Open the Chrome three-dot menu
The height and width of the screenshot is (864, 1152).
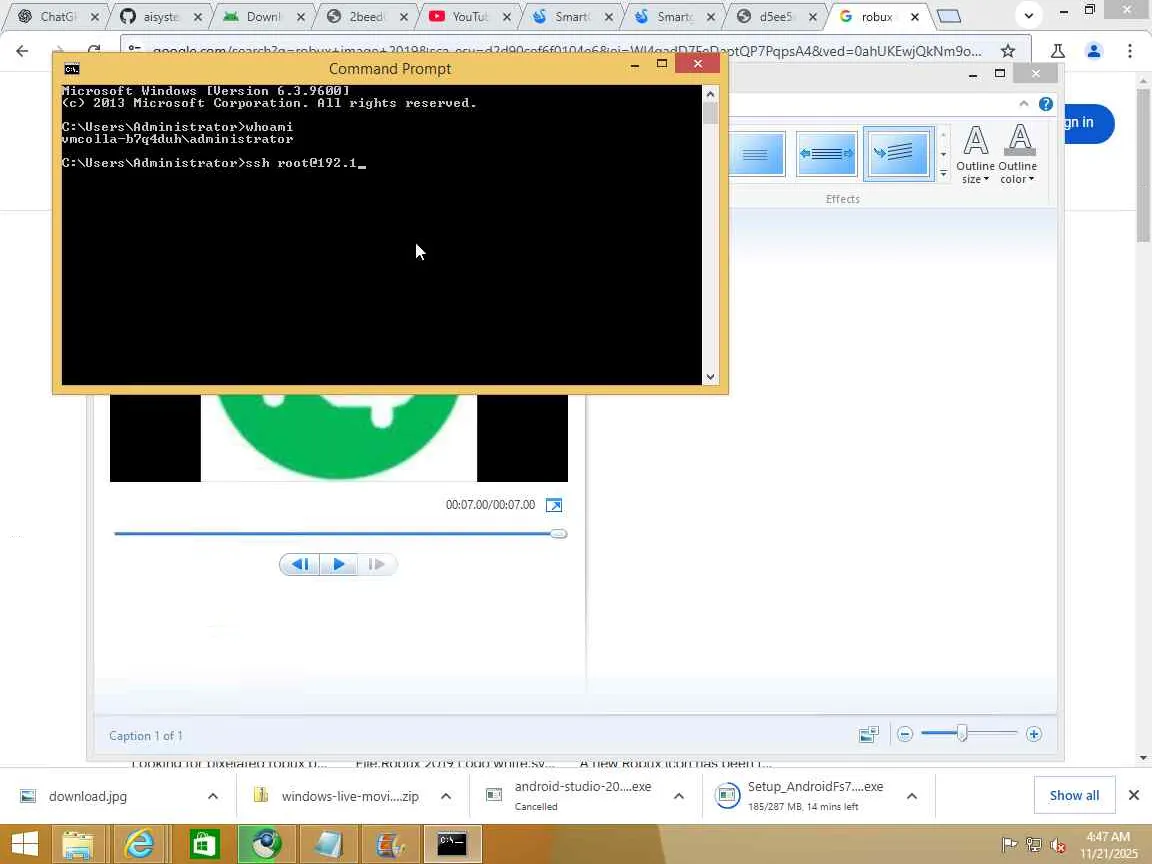(x=1130, y=51)
